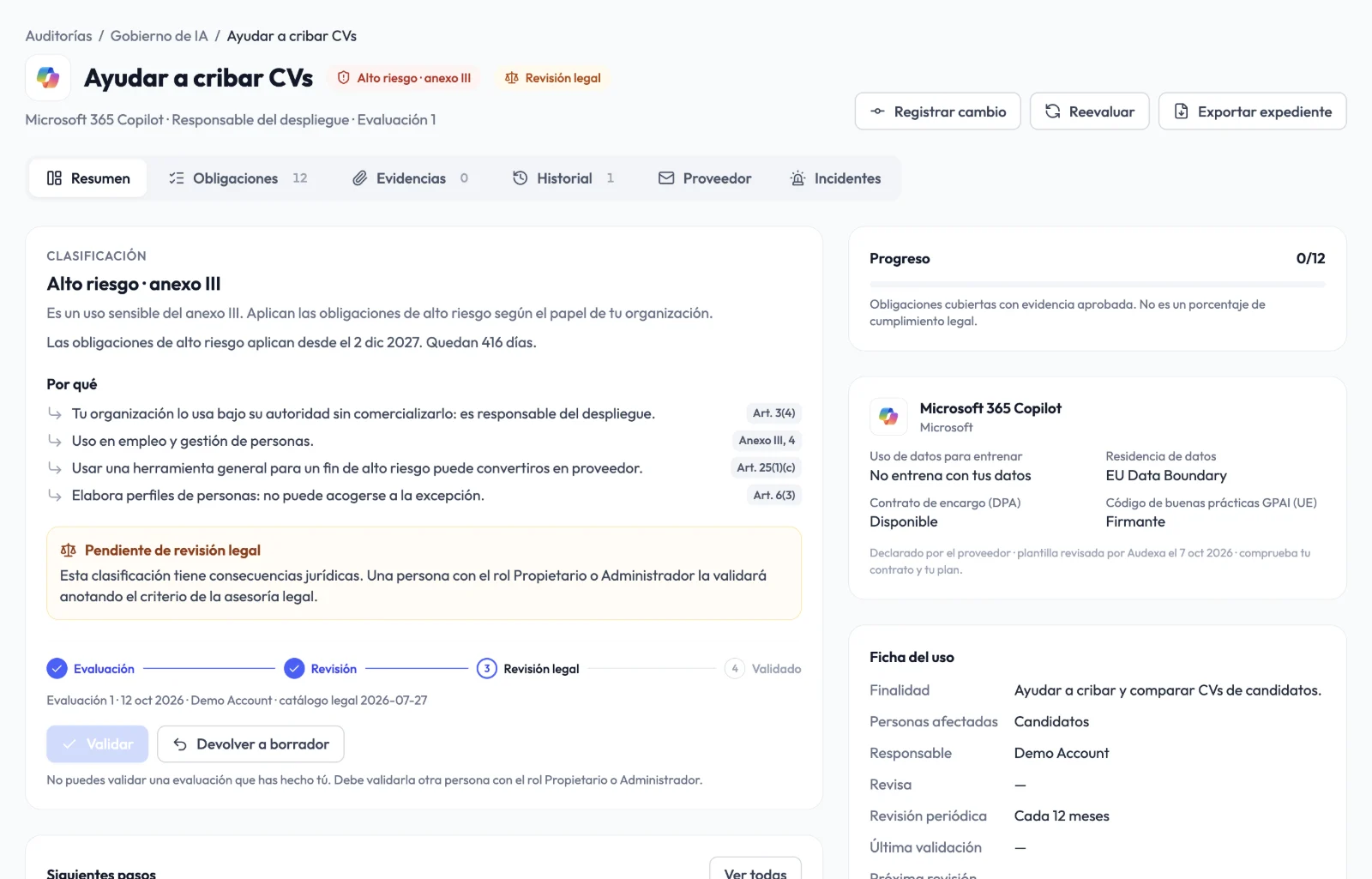
Task: Click the Incidentes siren icon
Action: pos(797,178)
